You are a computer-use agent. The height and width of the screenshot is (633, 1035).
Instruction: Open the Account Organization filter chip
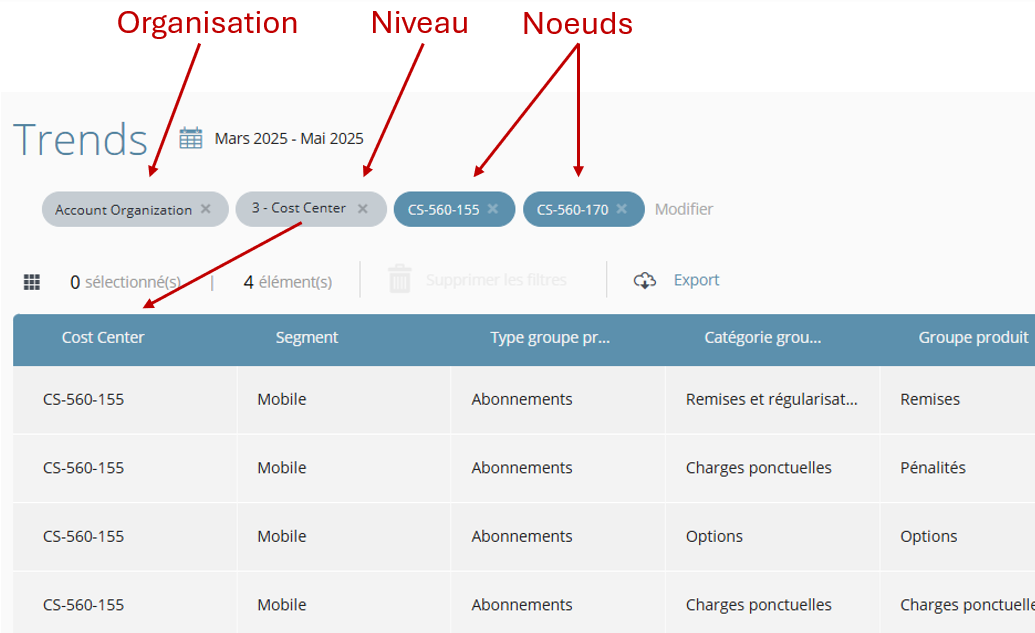pyautogui.click(x=123, y=210)
